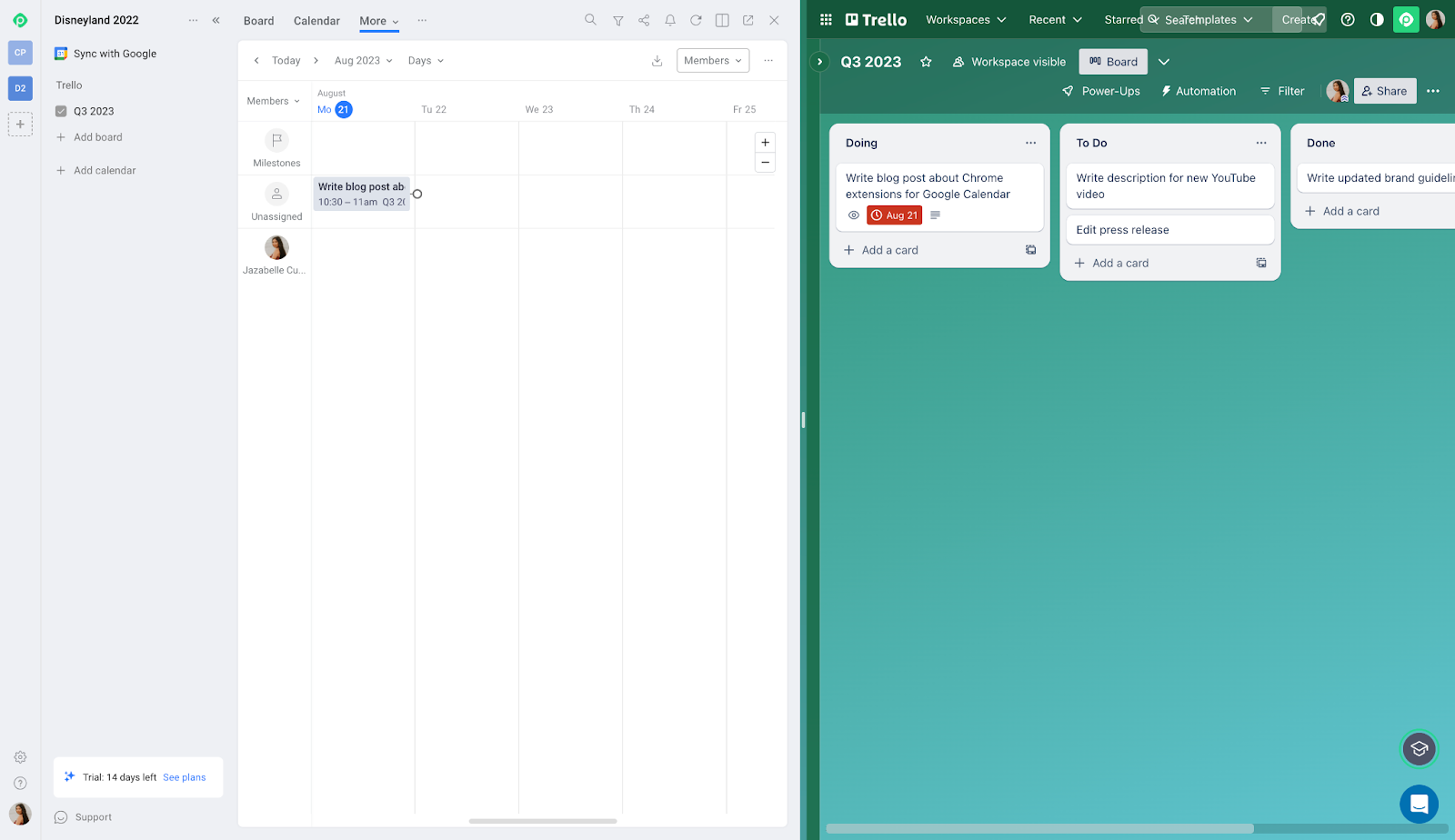Click the share icon in calendar toolbar
The height and width of the screenshot is (840, 1455).
(644, 20)
